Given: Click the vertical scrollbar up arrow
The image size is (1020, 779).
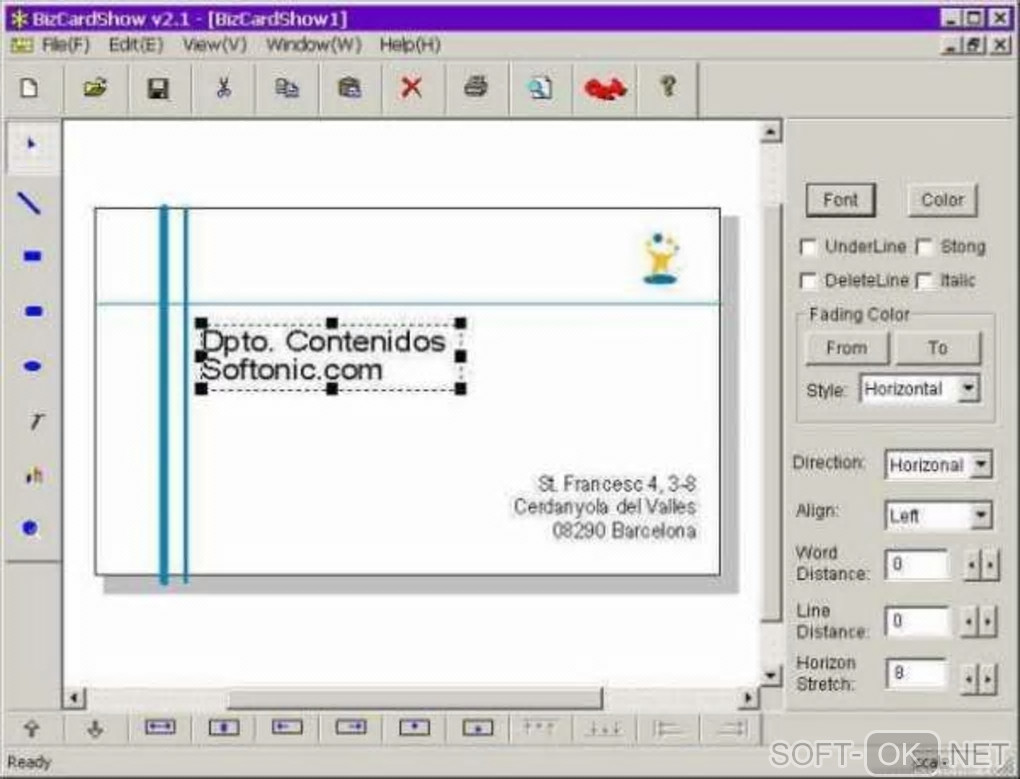Looking at the screenshot, I should point(771,131).
